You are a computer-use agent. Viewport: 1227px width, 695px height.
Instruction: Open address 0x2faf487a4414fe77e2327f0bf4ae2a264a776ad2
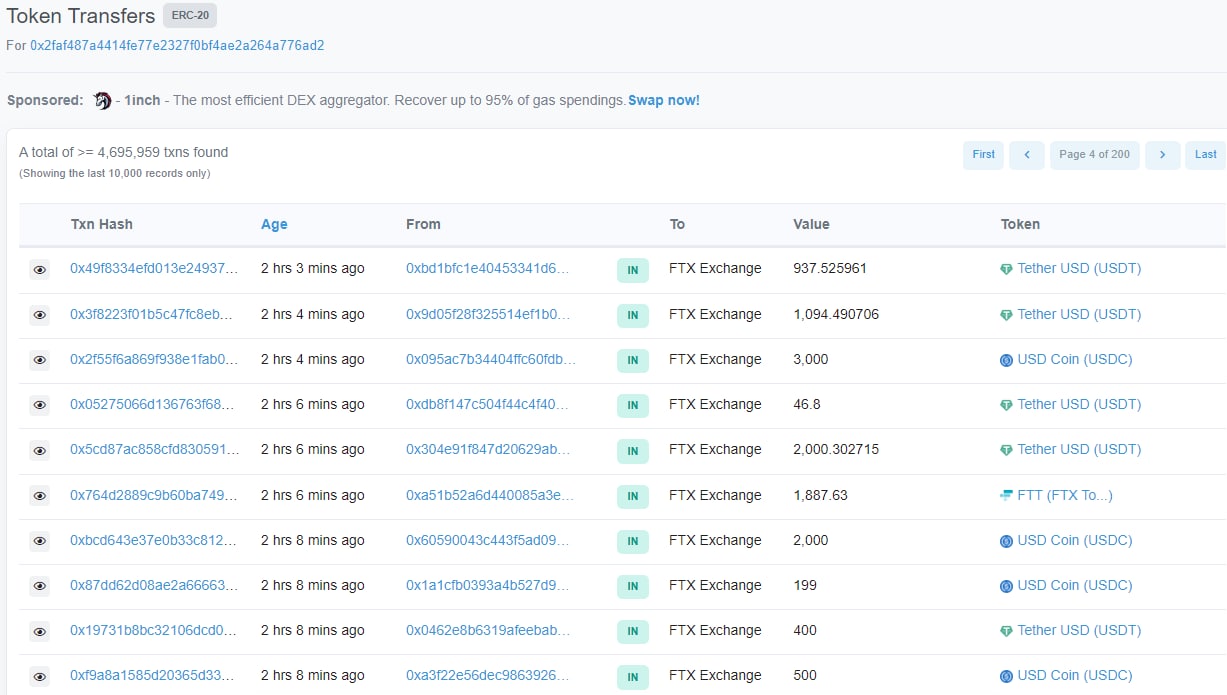click(x=177, y=45)
